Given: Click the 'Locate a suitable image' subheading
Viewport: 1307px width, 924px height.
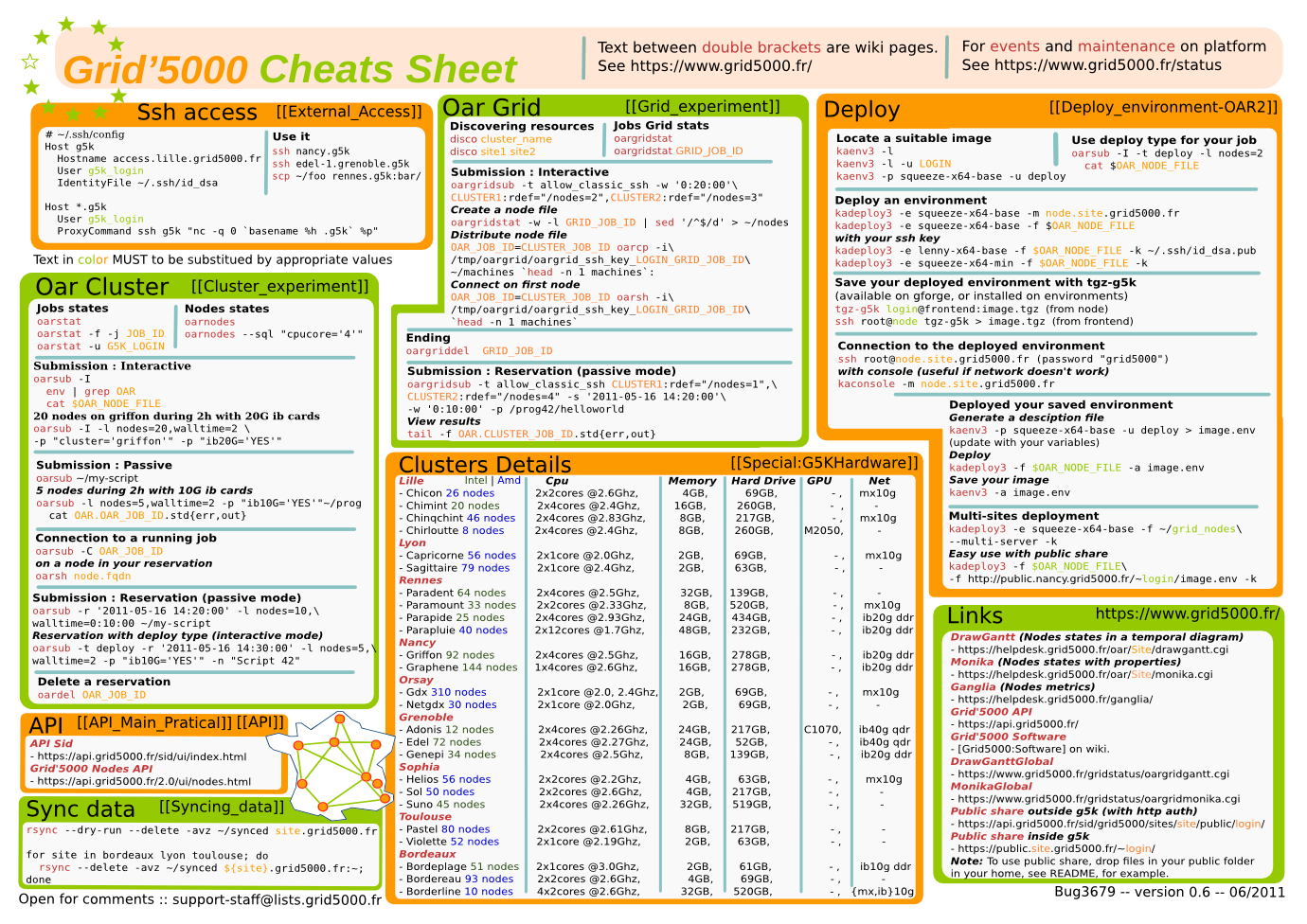Looking at the screenshot, I should tap(914, 138).
